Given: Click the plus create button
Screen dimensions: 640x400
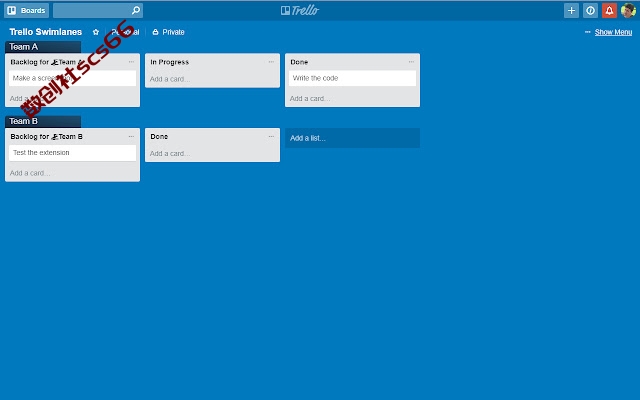Looking at the screenshot, I should pos(571,11).
